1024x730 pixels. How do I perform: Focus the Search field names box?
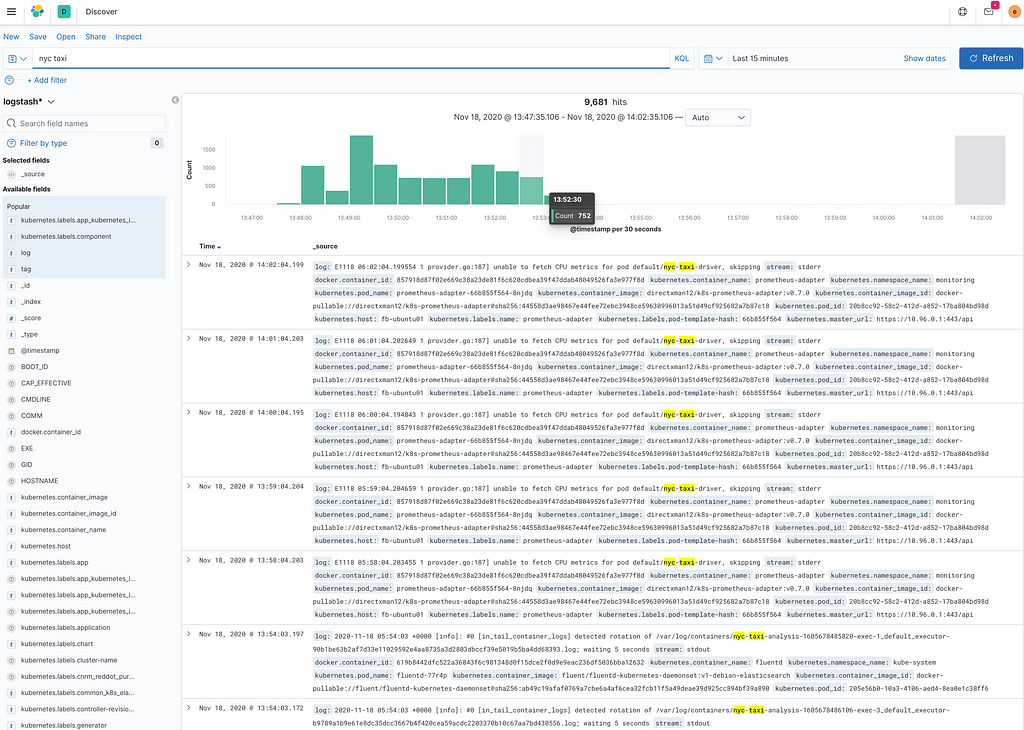click(x=84, y=123)
